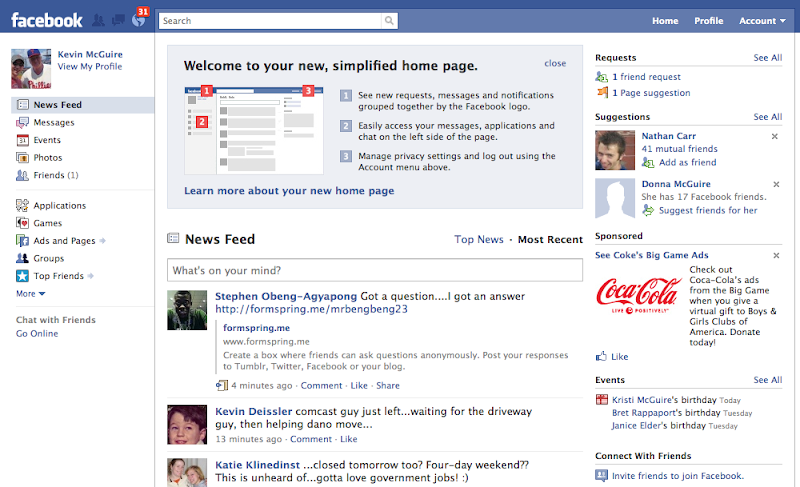Click the birthday gift icon under Events
Screen dimensions: 800x487
click(602, 399)
